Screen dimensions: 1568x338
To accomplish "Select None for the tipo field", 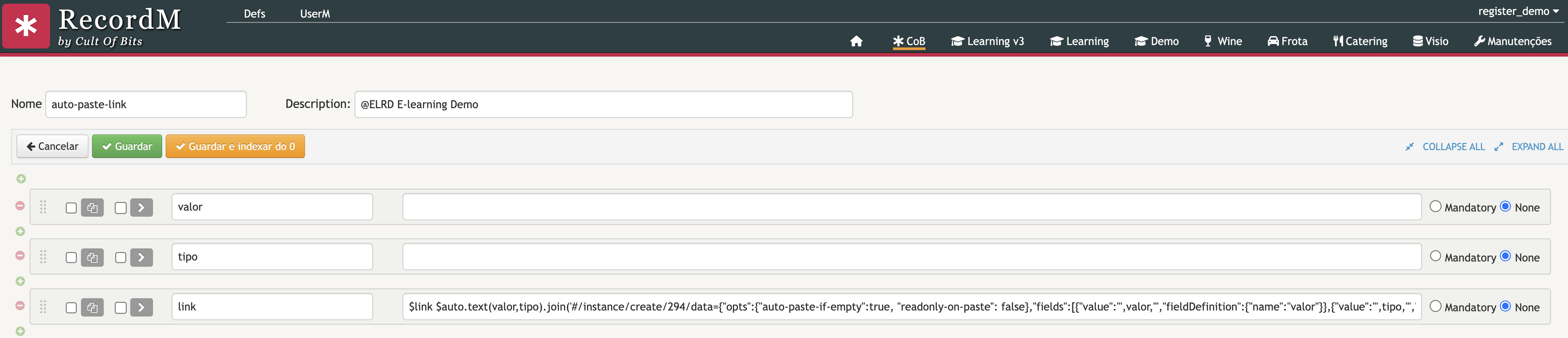I will [x=1505, y=257].
